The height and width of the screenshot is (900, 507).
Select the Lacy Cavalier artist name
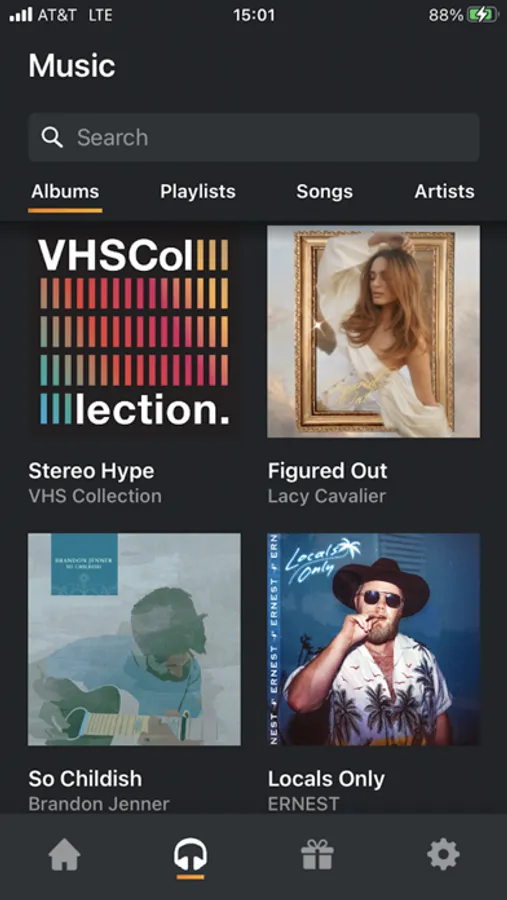click(327, 496)
